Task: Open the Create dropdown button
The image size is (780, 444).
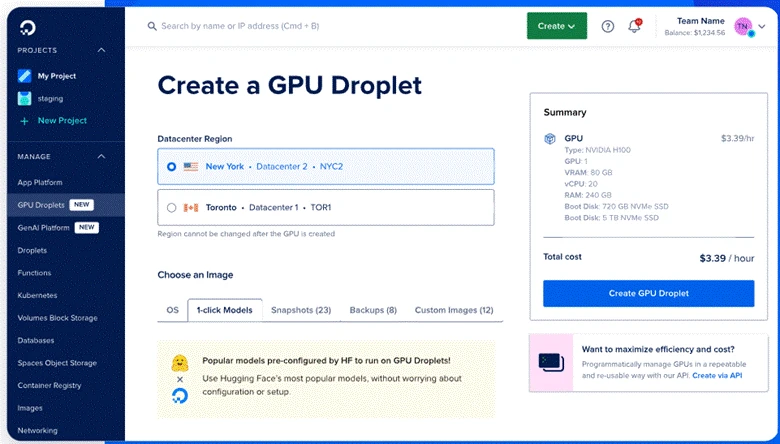Action: [557, 26]
